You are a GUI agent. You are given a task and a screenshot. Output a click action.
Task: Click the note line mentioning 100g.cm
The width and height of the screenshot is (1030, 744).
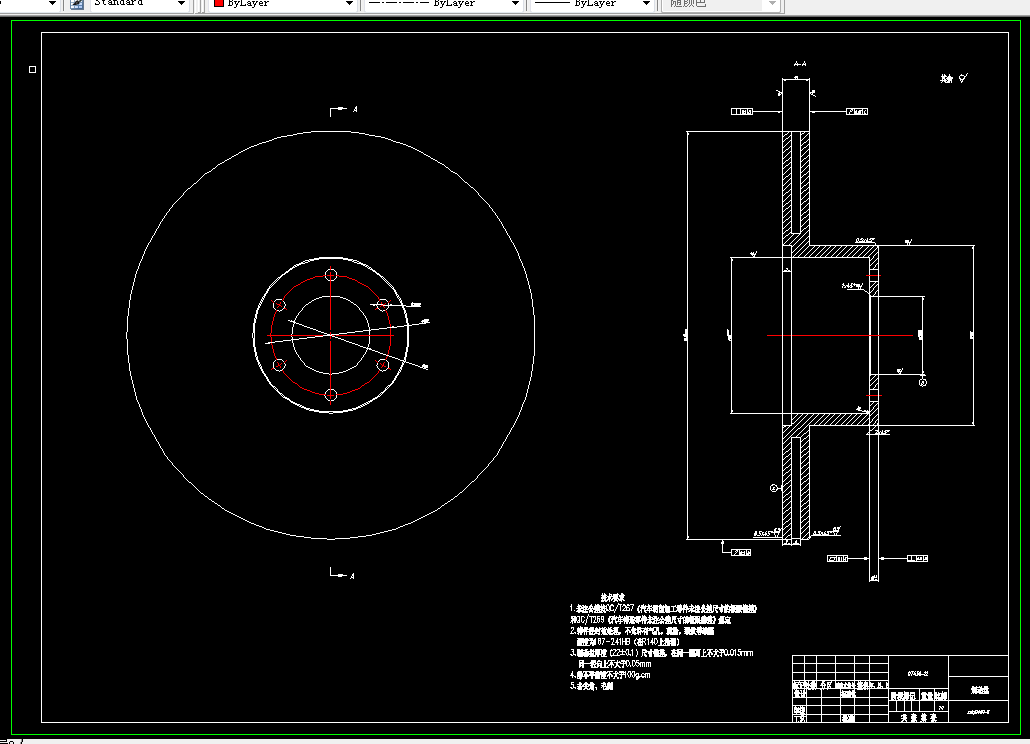610,674
